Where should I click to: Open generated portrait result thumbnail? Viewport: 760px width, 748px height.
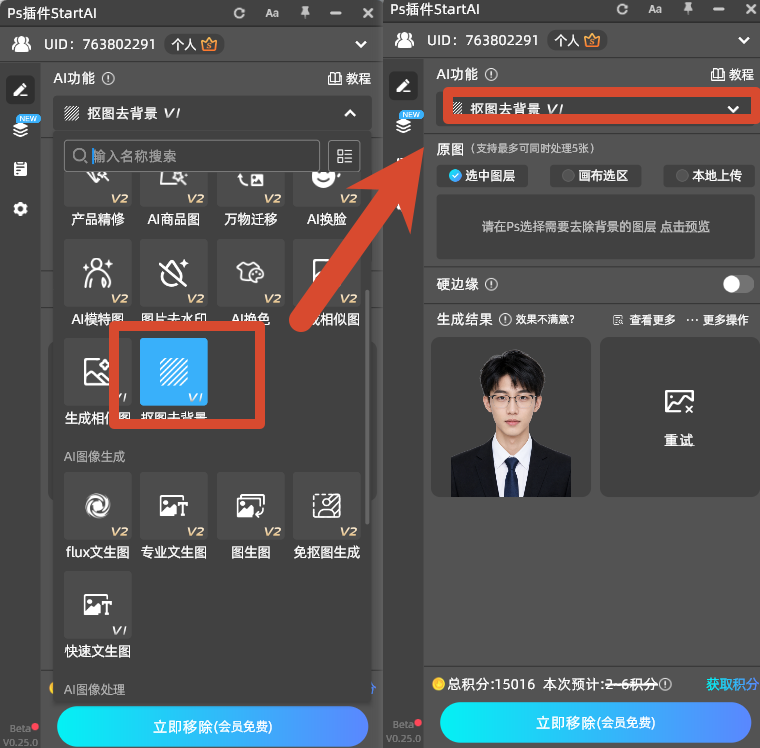coord(511,417)
